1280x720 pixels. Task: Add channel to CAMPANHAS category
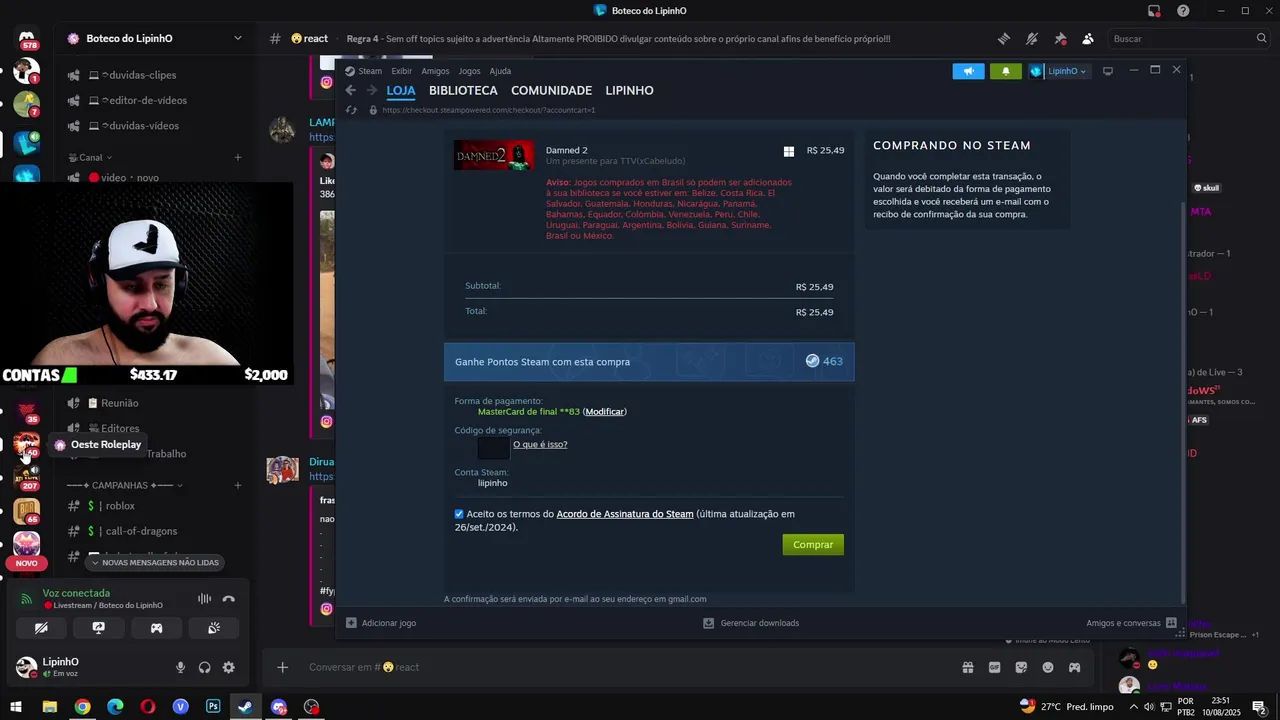coord(238,485)
